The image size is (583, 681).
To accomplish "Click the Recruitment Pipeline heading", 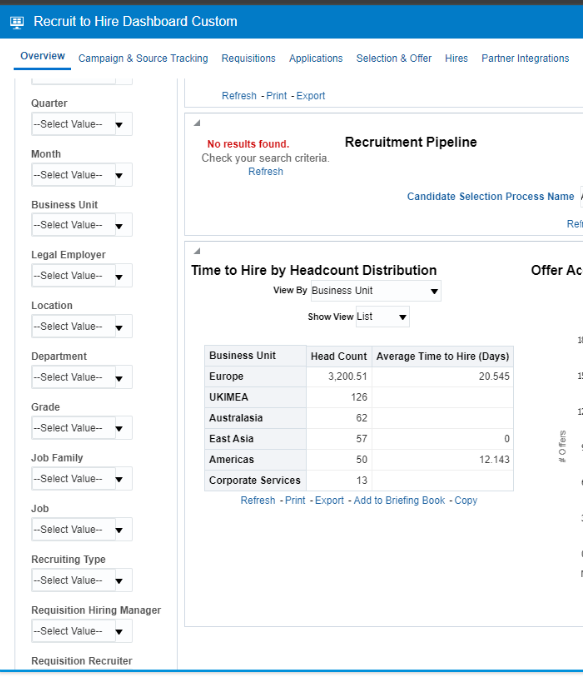I will click(x=411, y=142).
